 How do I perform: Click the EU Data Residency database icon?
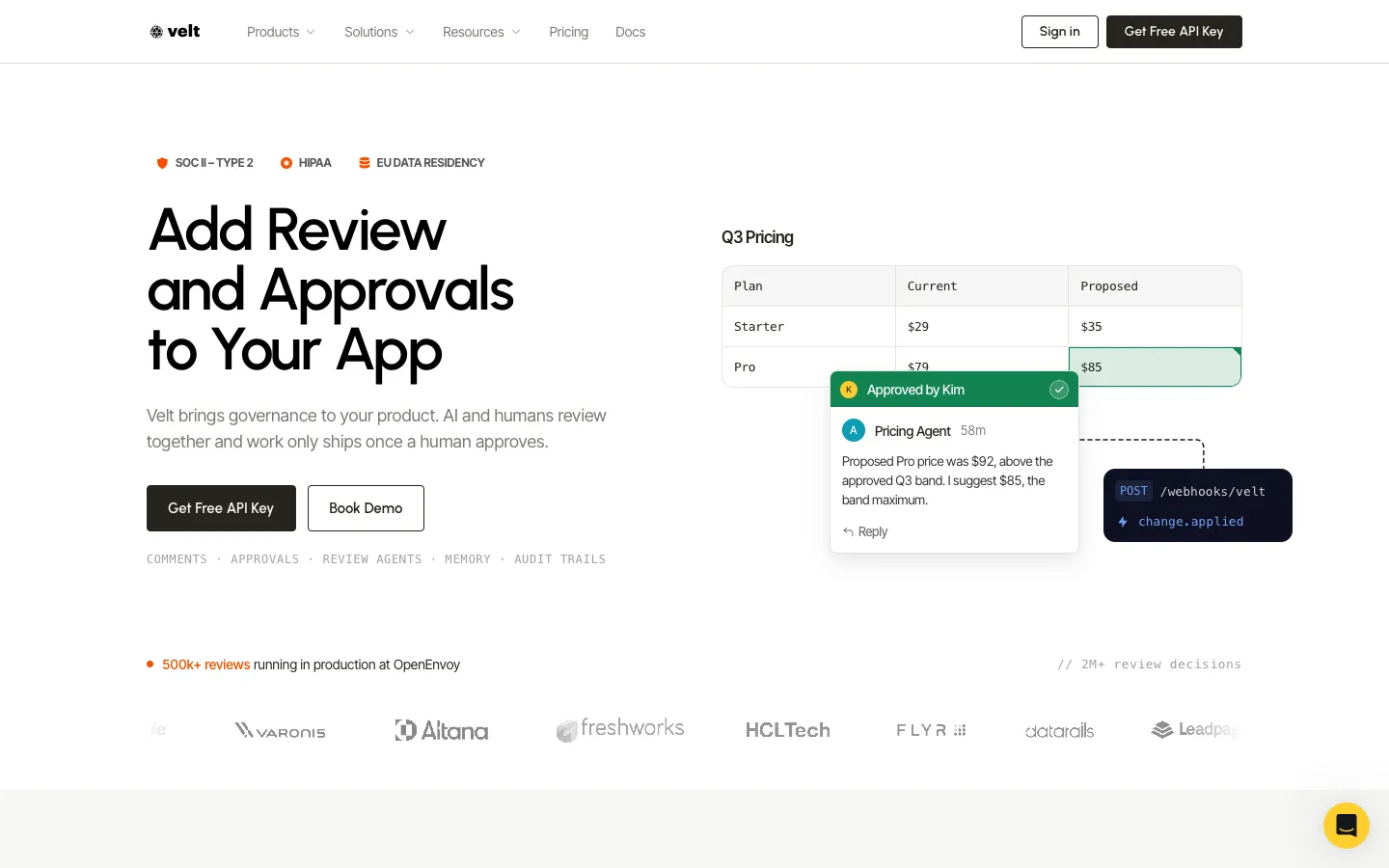tap(365, 163)
